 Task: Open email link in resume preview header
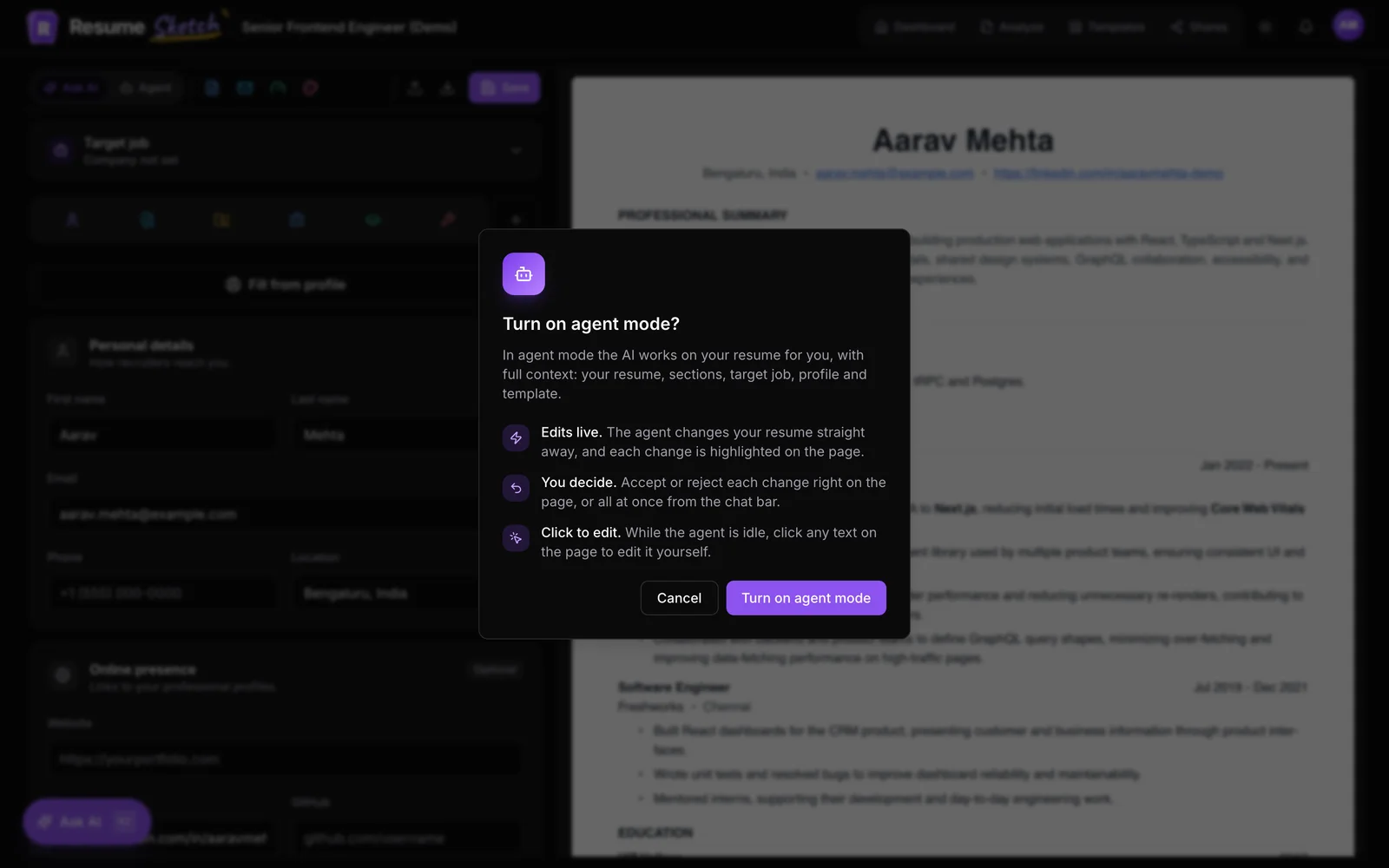point(894,174)
